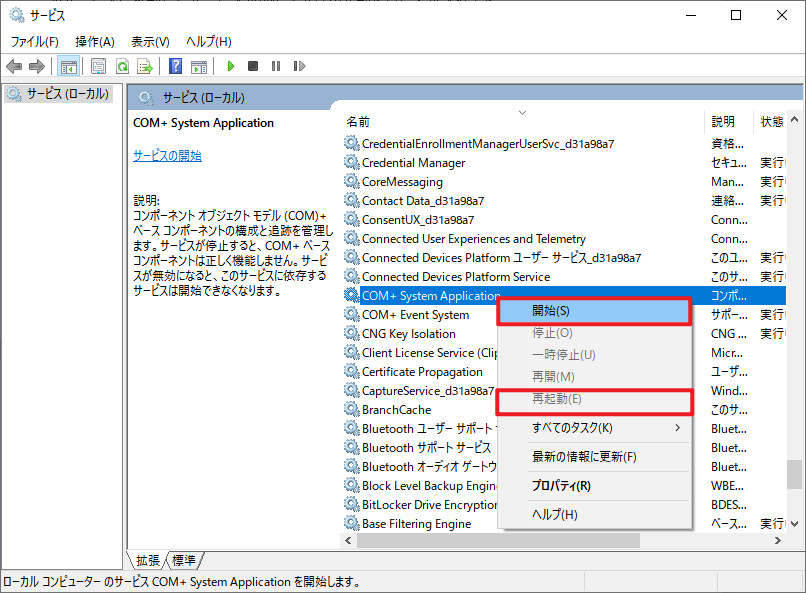Click the サービスの開始 link

(x=167, y=156)
